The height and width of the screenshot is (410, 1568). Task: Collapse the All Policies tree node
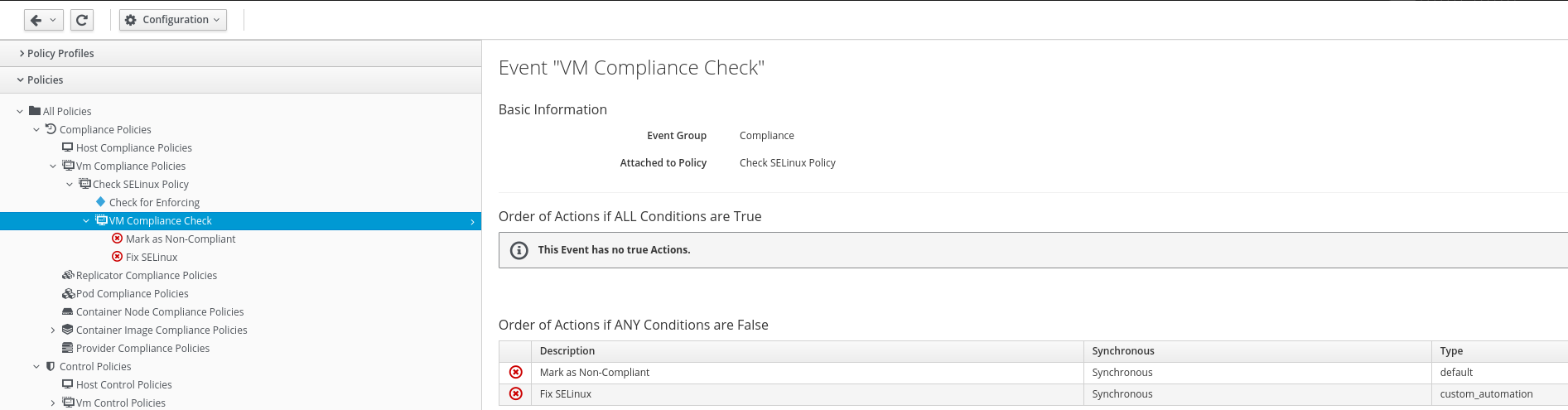coord(20,111)
